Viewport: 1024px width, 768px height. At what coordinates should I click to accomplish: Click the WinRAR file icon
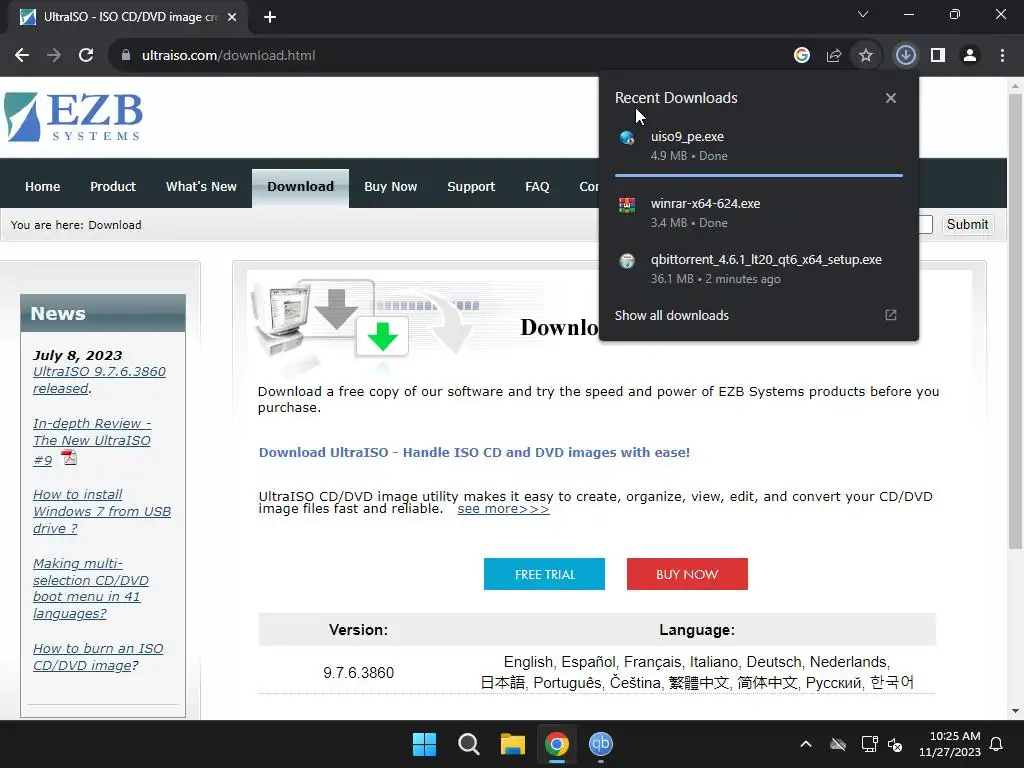pos(627,205)
